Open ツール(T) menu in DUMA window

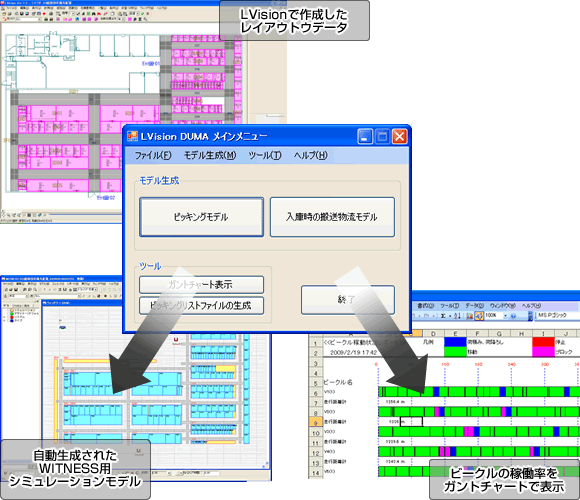point(265,155)
